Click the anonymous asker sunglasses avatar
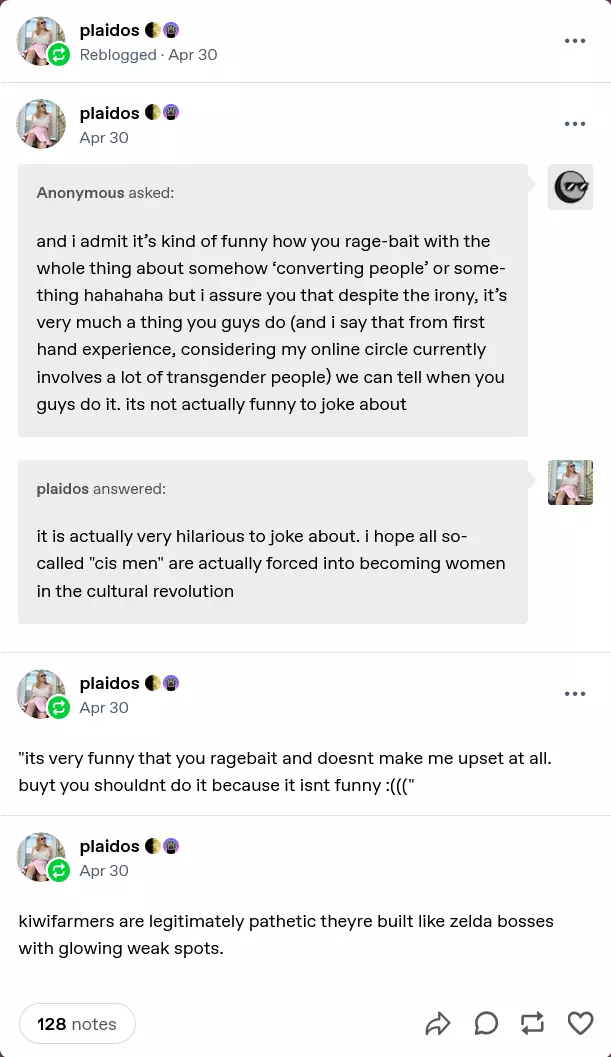 (570, 187)
